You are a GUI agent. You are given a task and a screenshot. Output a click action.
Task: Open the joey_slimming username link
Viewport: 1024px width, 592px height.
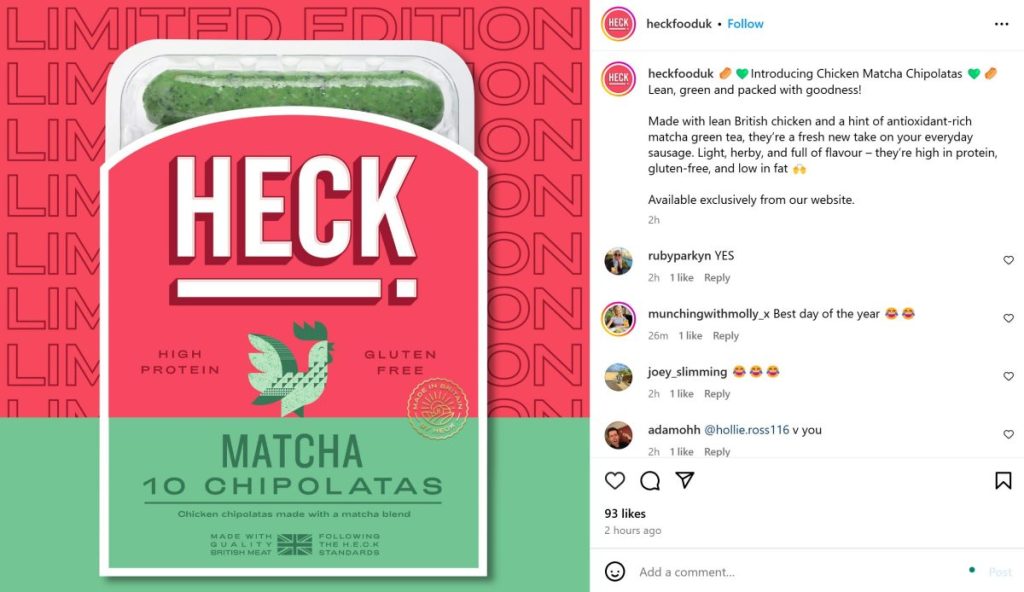tap(687, 372)
